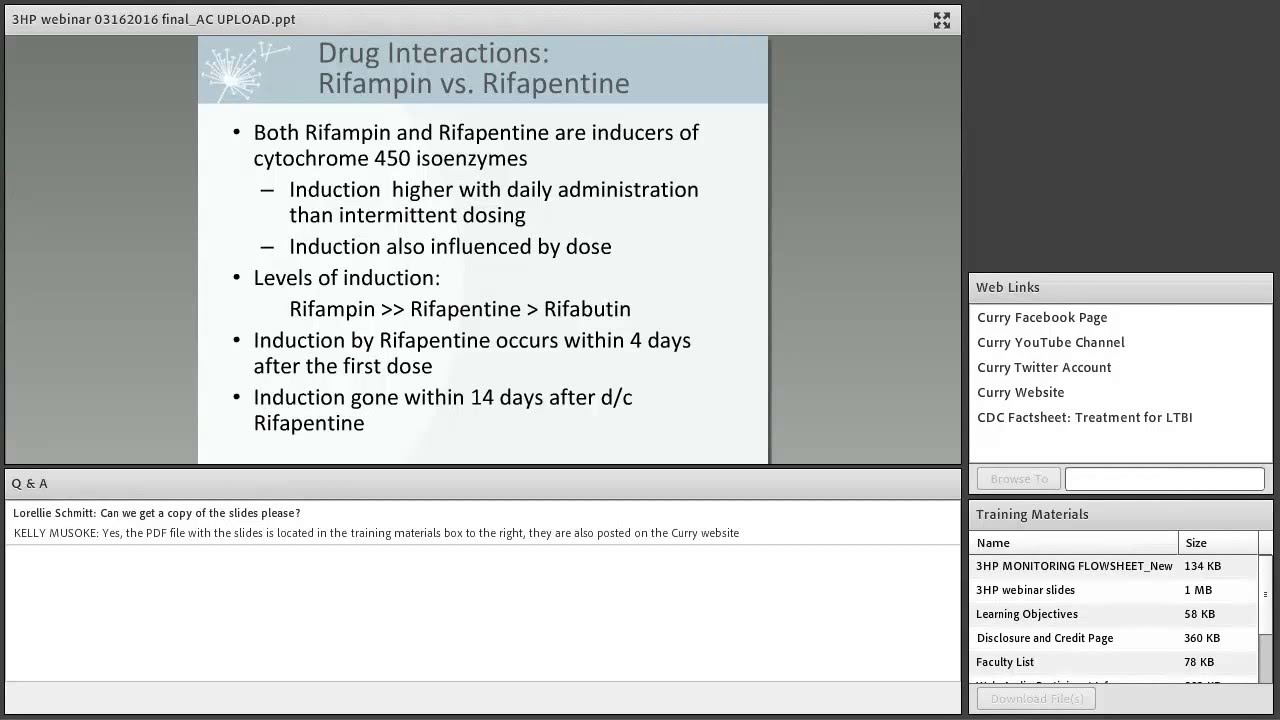Select Curry Twitter Account web link

(1044, 367)
